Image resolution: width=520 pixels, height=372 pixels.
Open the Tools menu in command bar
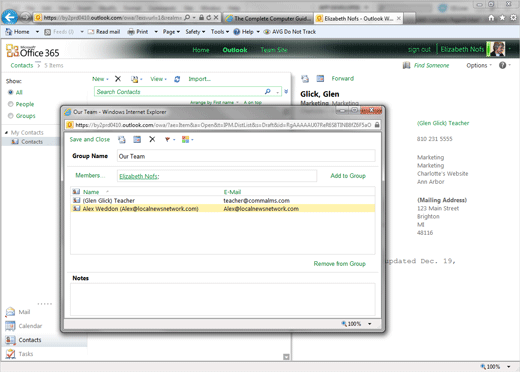coord(220,32)
